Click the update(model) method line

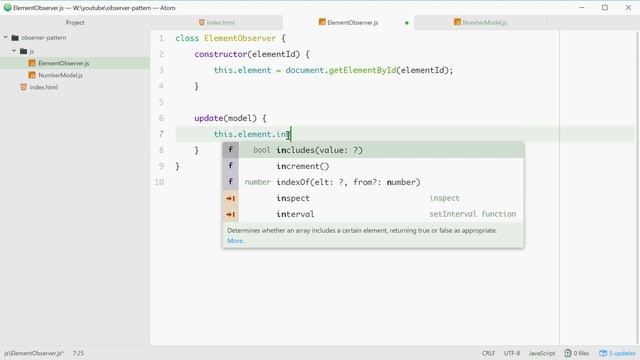(x=230, y=118)
